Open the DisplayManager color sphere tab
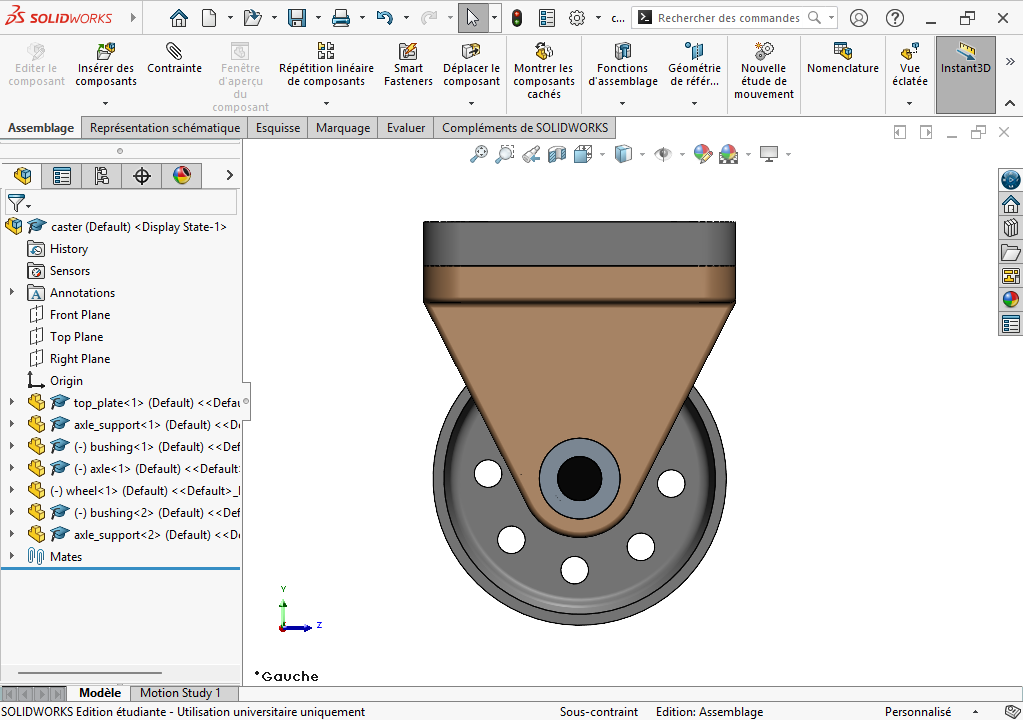 tap(182, 175)
